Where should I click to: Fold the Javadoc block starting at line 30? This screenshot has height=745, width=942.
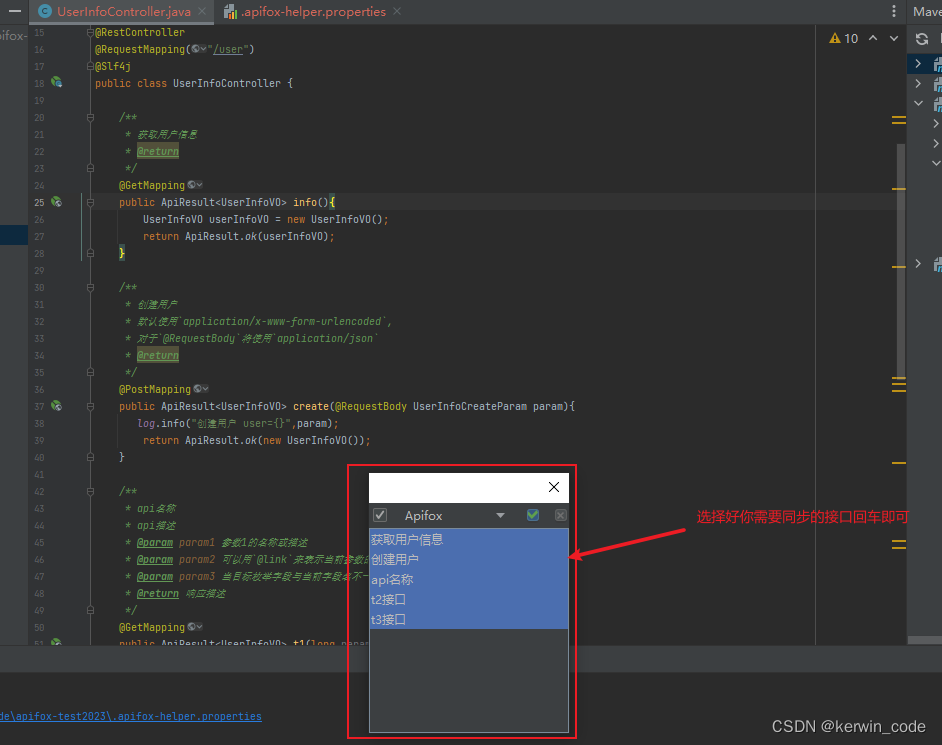90,288
